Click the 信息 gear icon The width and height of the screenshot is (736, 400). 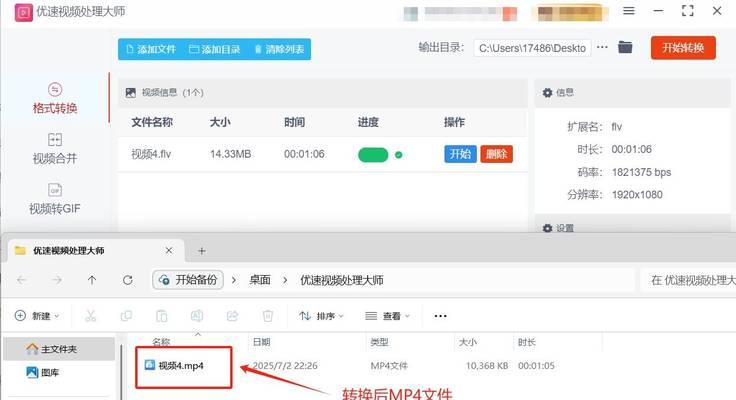[x=547, y=92]
